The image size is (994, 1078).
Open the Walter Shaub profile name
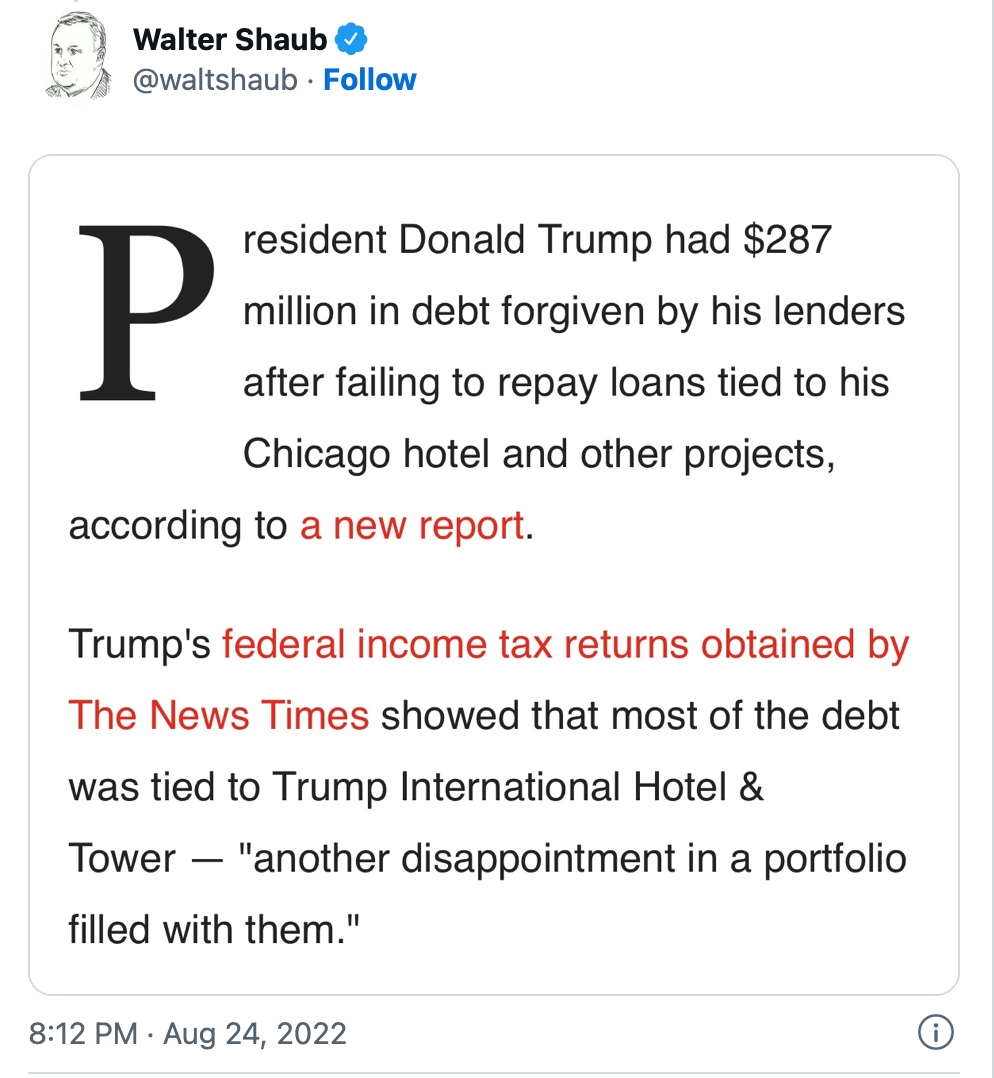tap(230, 40)
